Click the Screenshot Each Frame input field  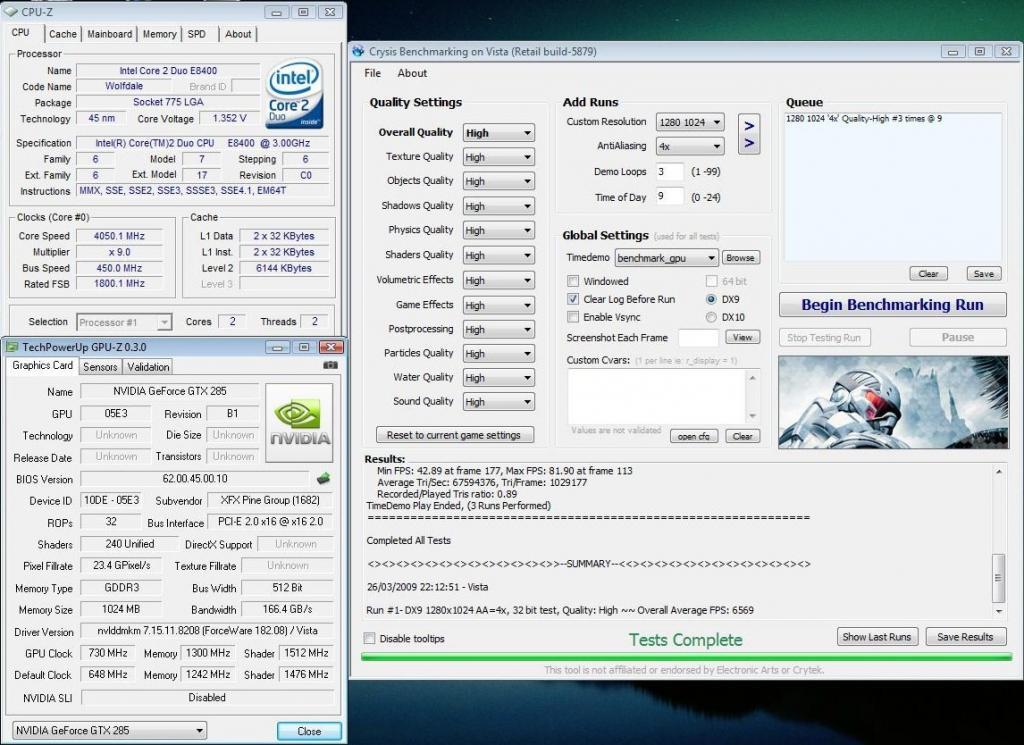pyautogui.click(x=698, y=338)
